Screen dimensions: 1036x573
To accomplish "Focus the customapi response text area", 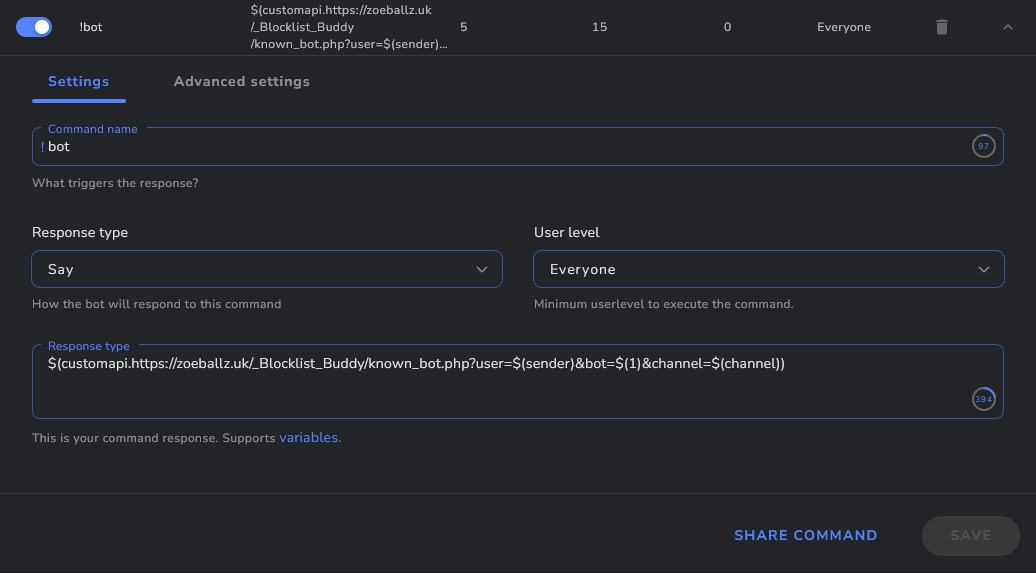I will pos(500,380).
